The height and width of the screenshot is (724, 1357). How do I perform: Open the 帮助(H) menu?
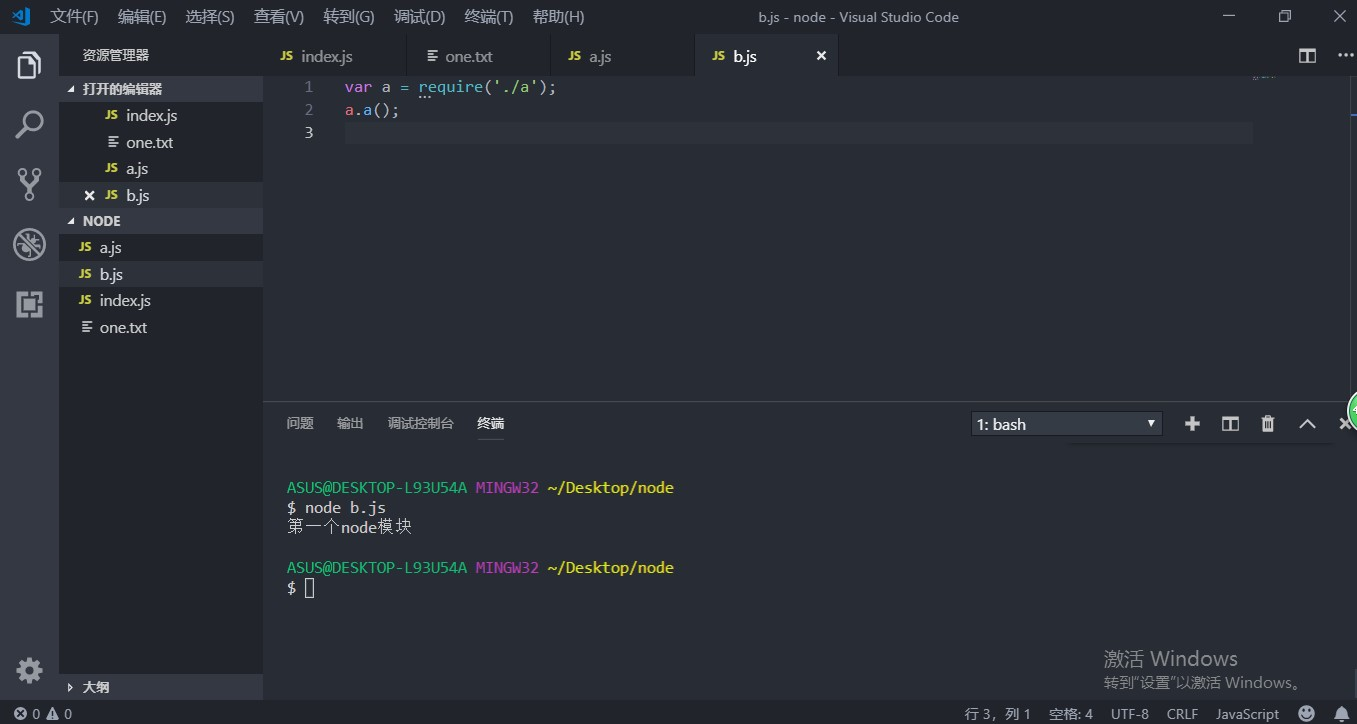pos(558,17)
